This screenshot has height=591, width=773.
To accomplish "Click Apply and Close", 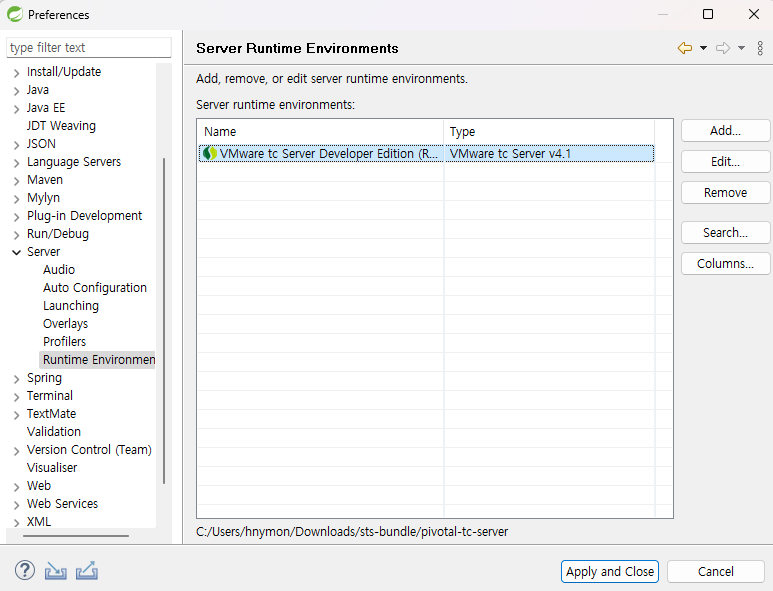I will [610, 571].
